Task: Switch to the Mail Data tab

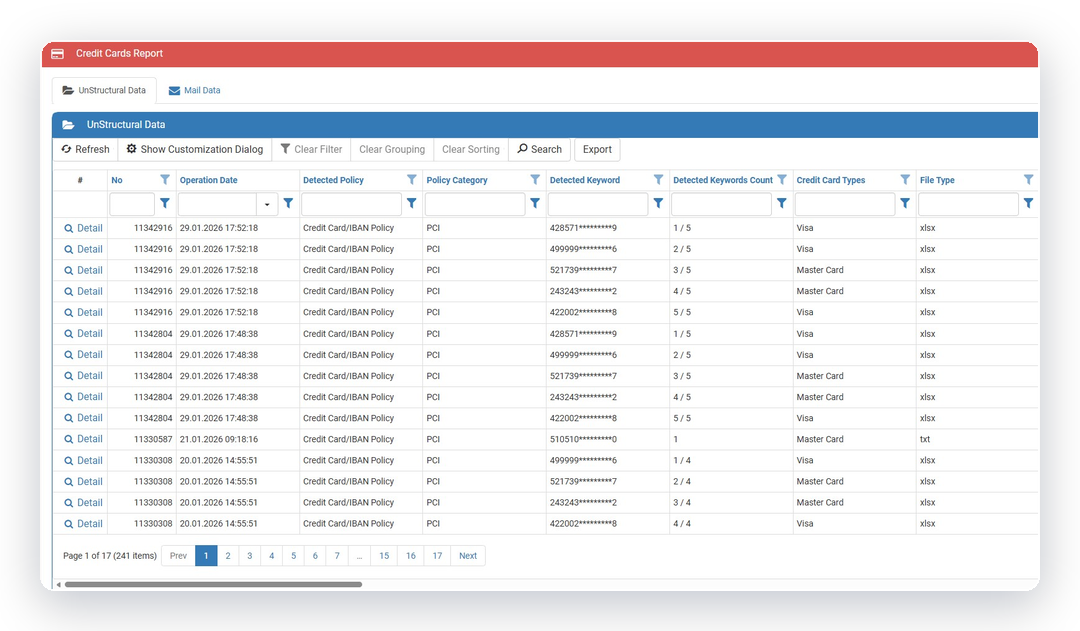Action: coord(195,90)
